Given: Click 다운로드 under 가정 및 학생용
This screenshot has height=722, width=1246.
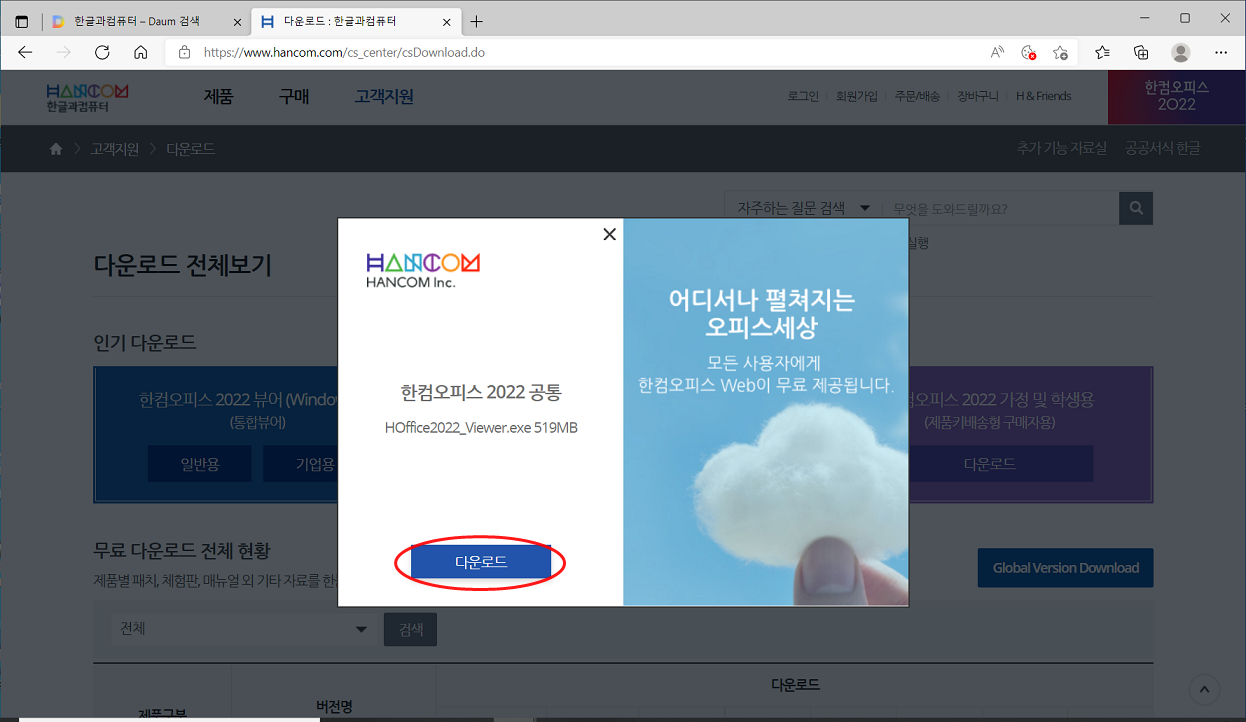Looking at the screenshot, I should 989,464.
